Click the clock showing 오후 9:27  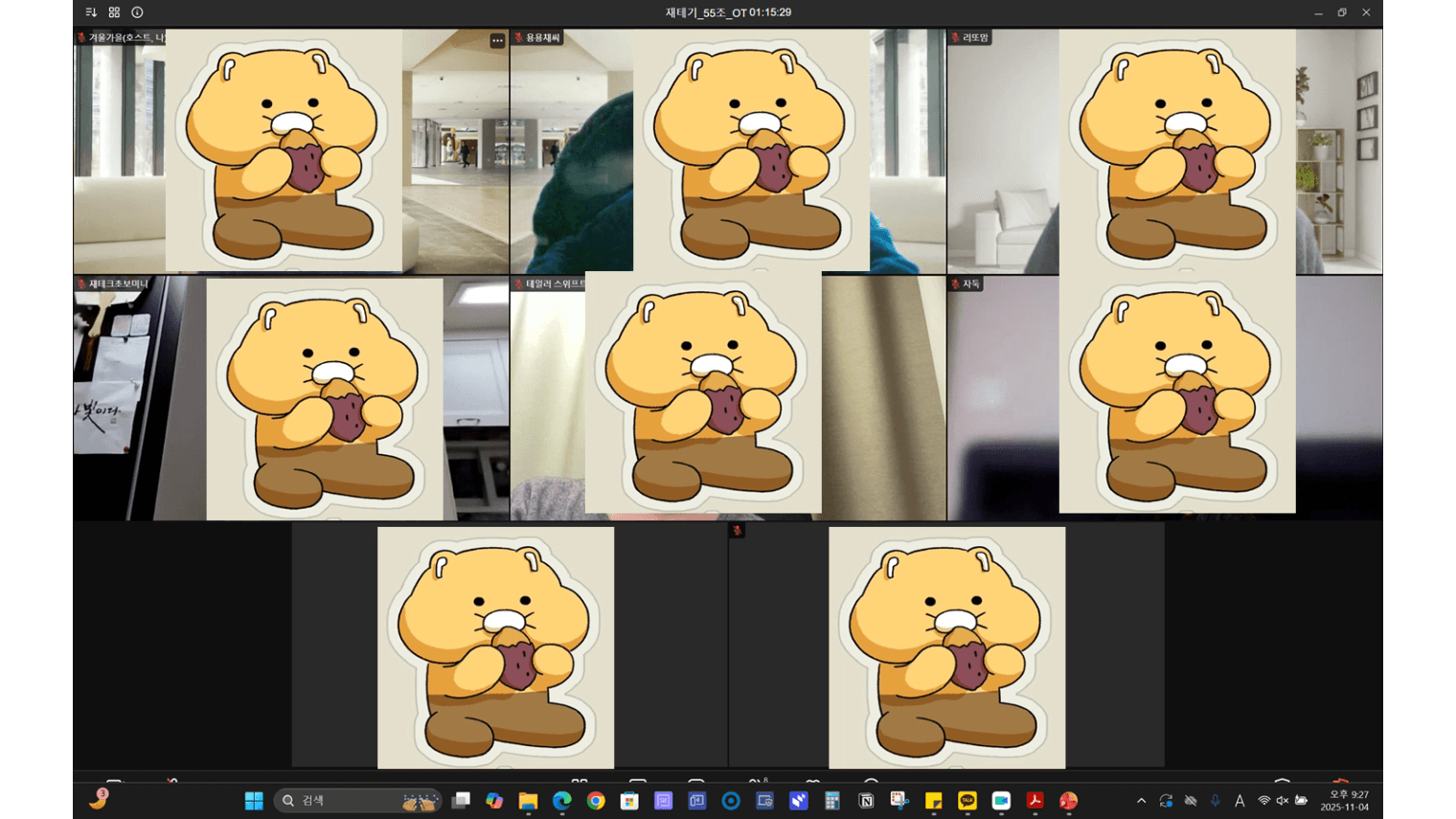1348,801
